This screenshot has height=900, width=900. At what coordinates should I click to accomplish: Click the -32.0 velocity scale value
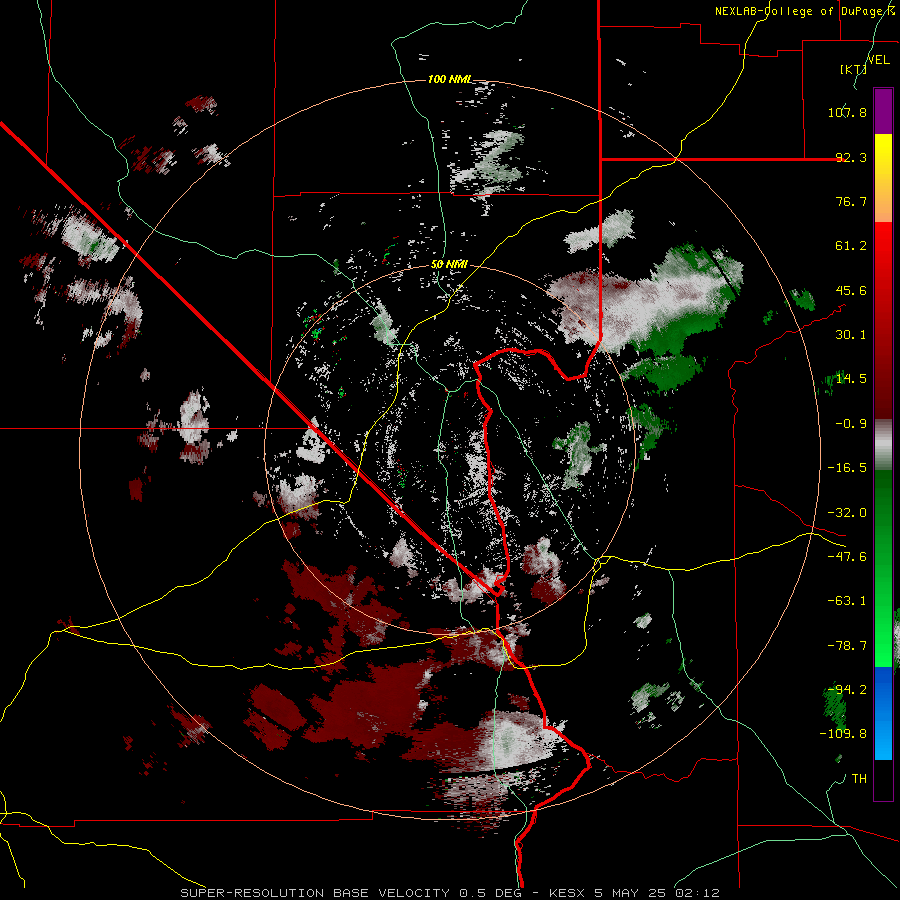tap(847, 513)
